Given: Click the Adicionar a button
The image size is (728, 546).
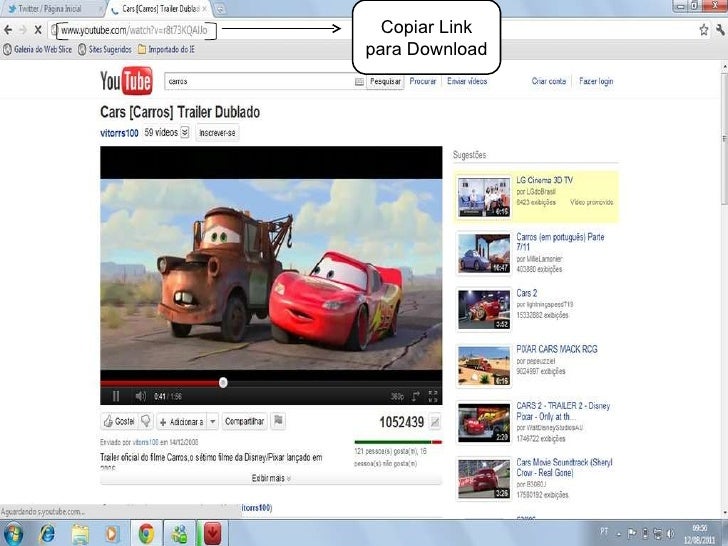Looking at the screenshot, I should (x=182, y=422).
